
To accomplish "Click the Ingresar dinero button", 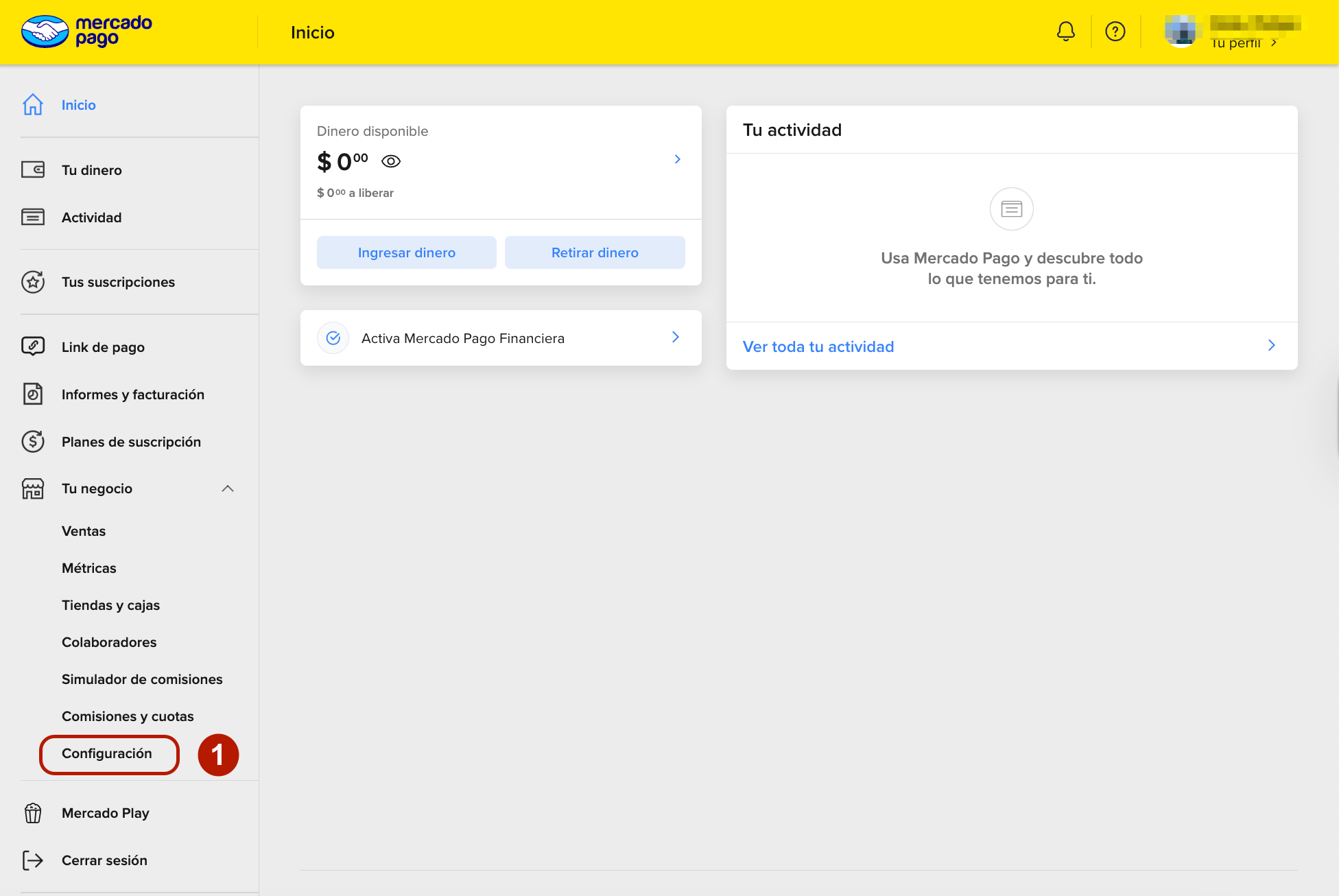I will 406,252.
